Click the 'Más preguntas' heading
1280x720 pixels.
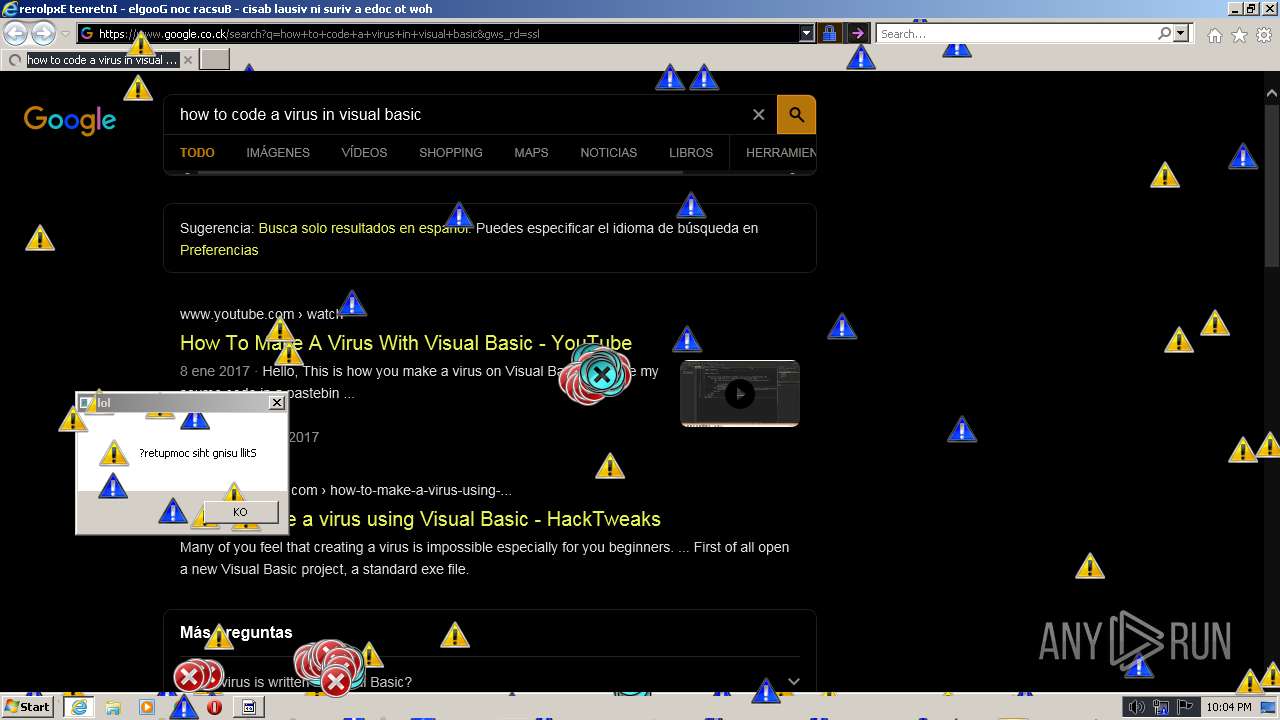click(x=236, y=633)
